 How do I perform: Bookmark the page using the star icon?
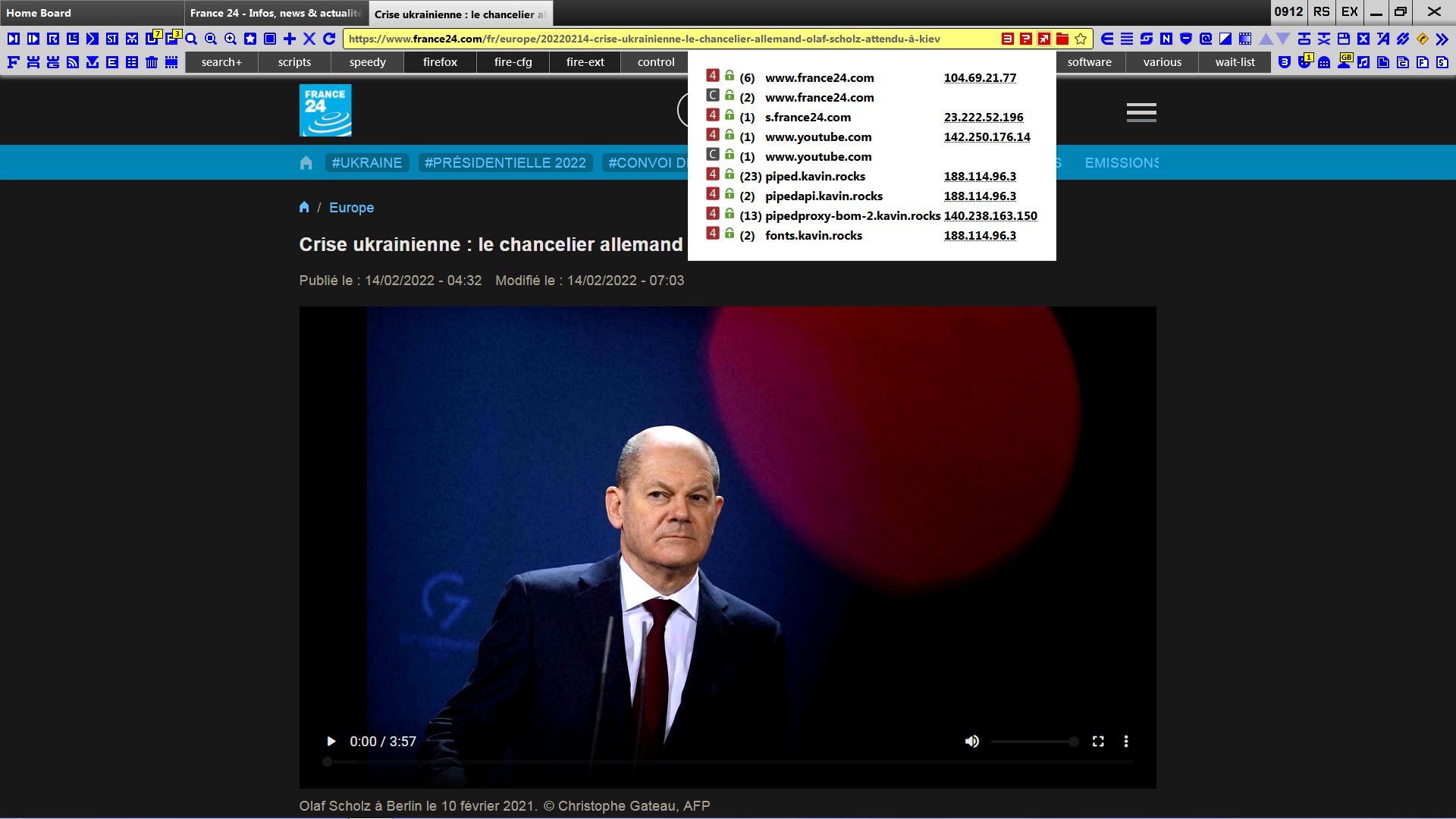click(1081, 38)
